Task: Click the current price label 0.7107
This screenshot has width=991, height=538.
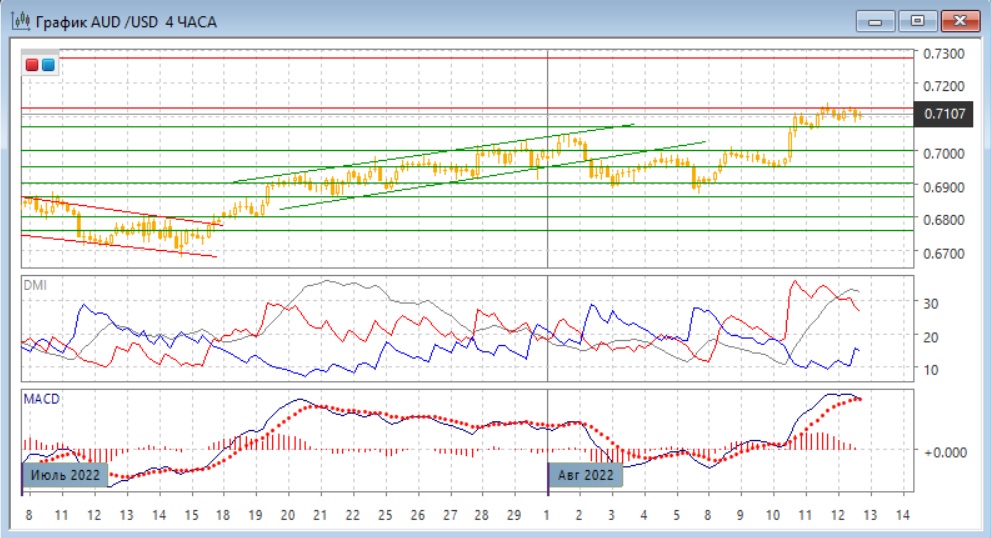Action: pos(944,114)
